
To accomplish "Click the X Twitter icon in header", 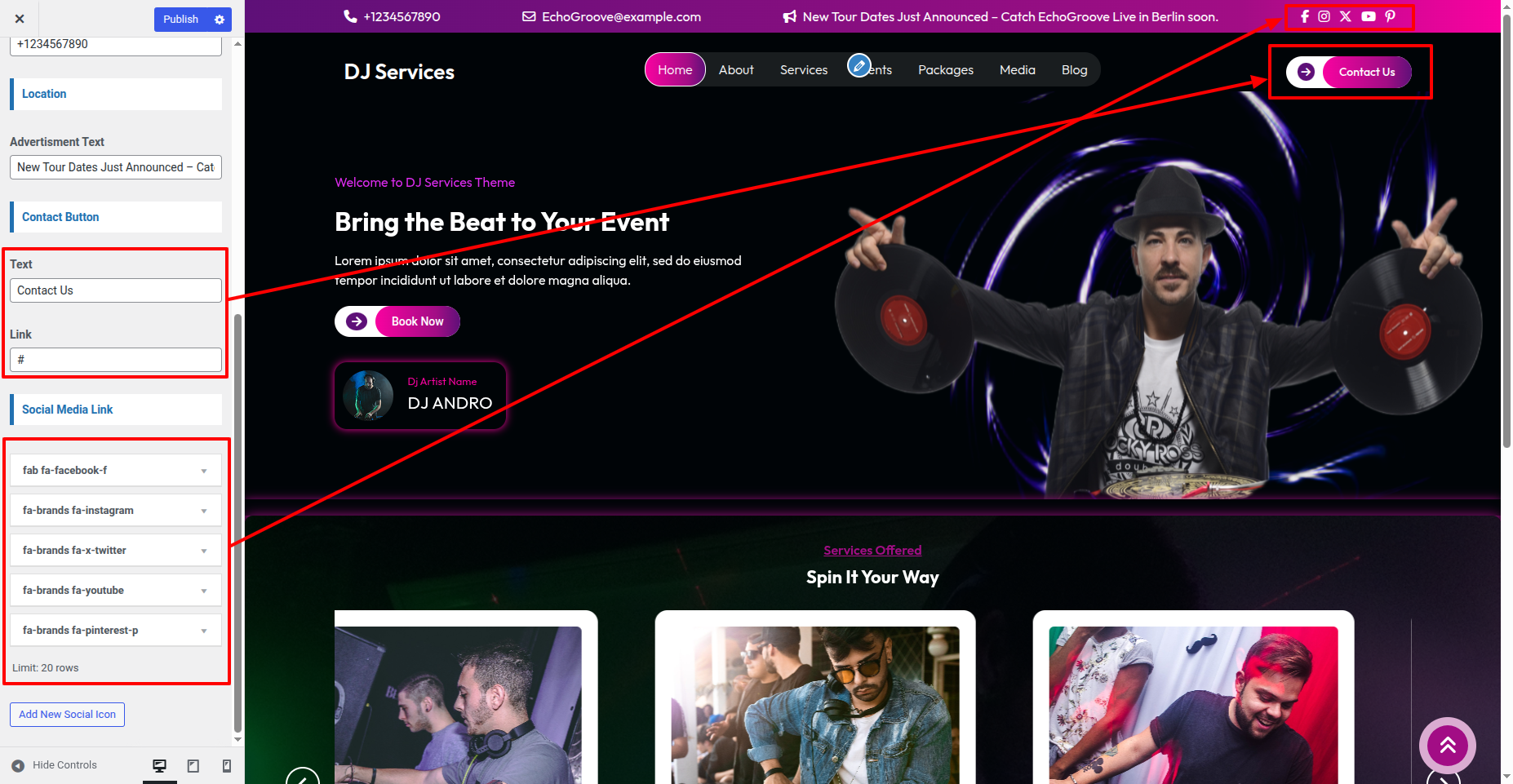I will 1345,16.
